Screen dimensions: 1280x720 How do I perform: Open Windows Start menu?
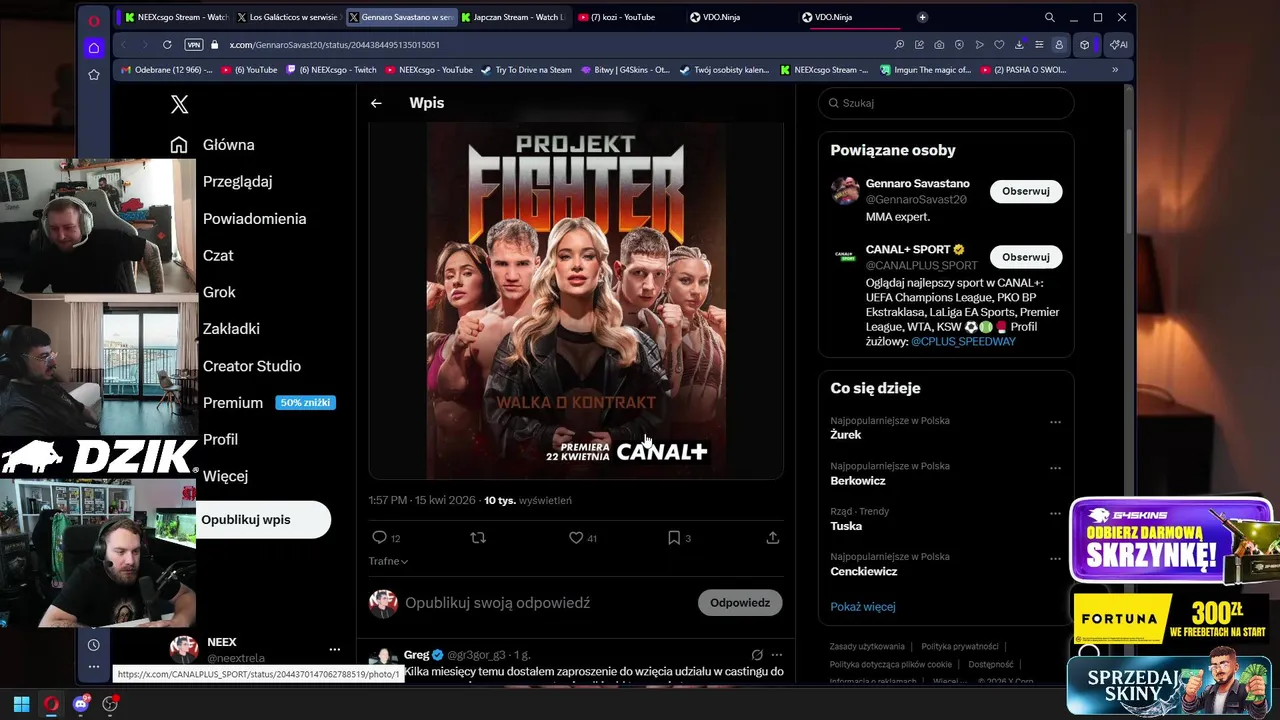(x=21, y=704)
